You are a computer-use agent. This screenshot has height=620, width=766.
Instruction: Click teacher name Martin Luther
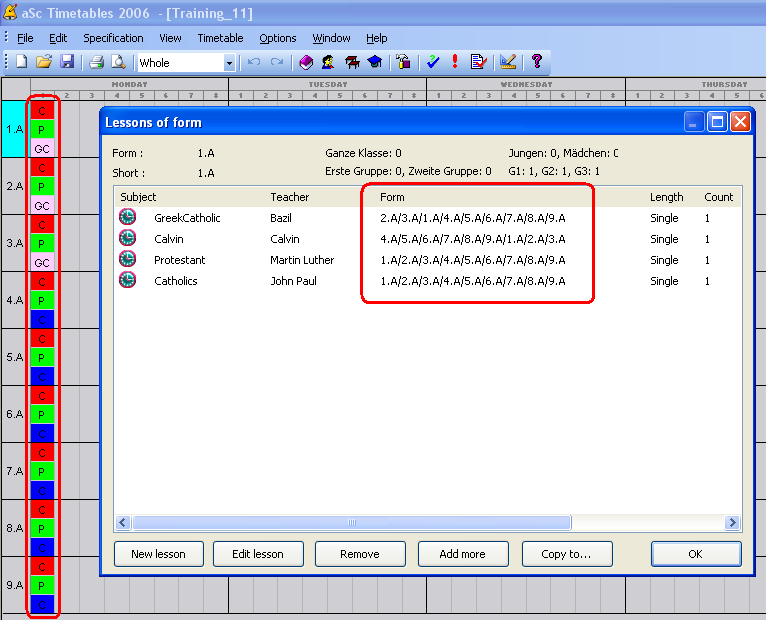pos(302,260)
